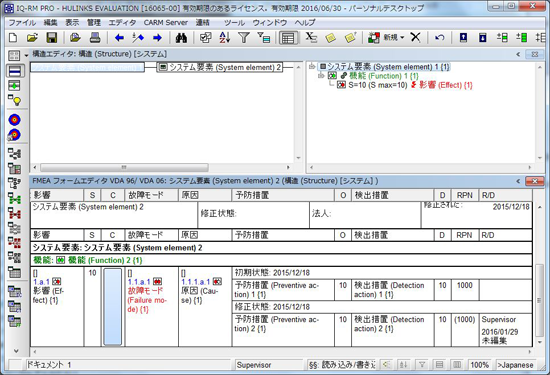Click the first yellow note icon in toolbar
Image resolution: width=550 pixels, height=375 pixels.
(330, 38)
